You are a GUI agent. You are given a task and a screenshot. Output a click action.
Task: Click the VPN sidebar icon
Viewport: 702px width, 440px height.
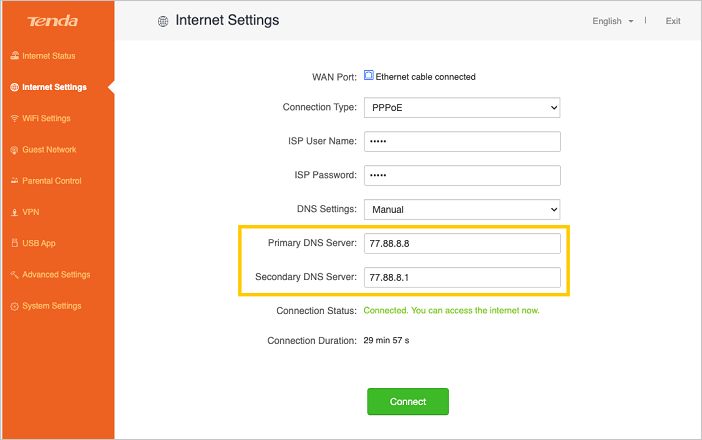click(x=14, y=212)
